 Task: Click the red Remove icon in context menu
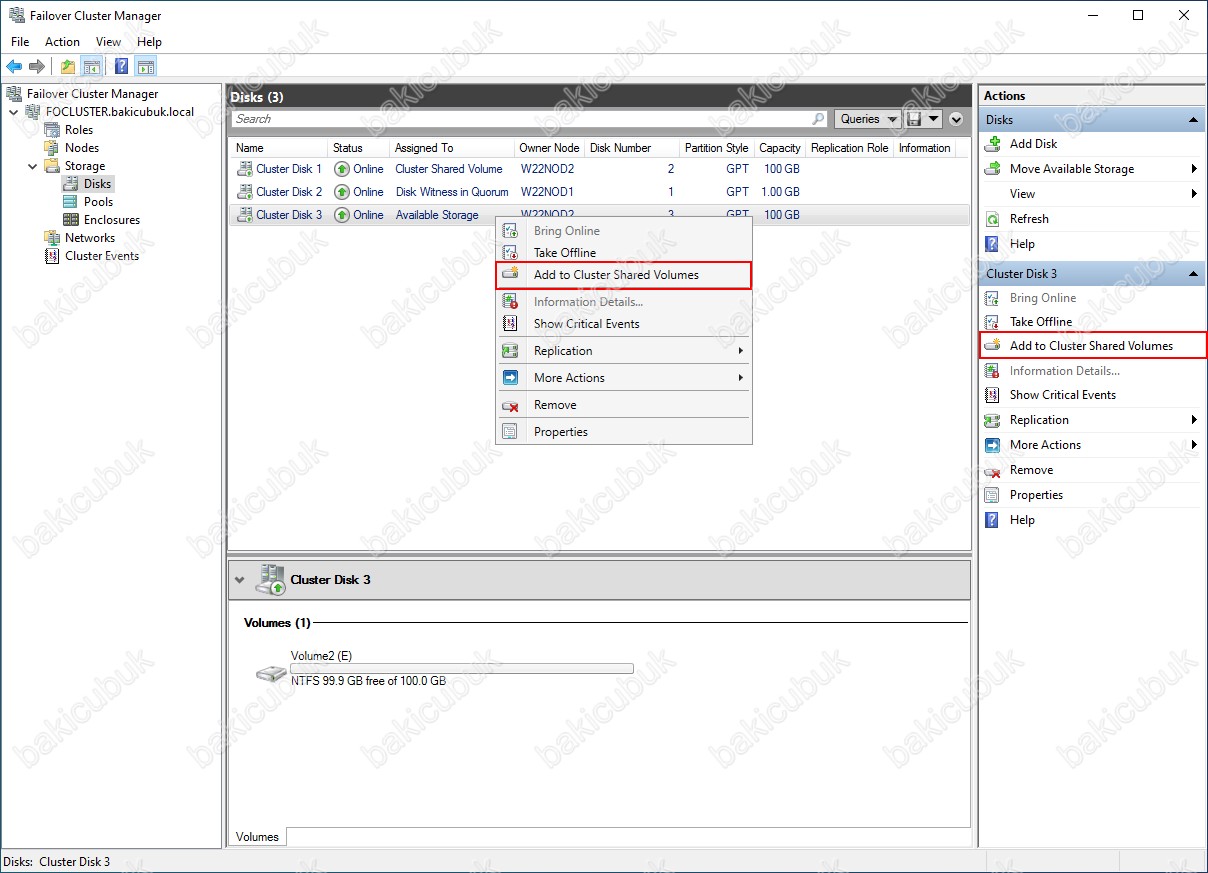pyautogui.click(x=510, y=405)
